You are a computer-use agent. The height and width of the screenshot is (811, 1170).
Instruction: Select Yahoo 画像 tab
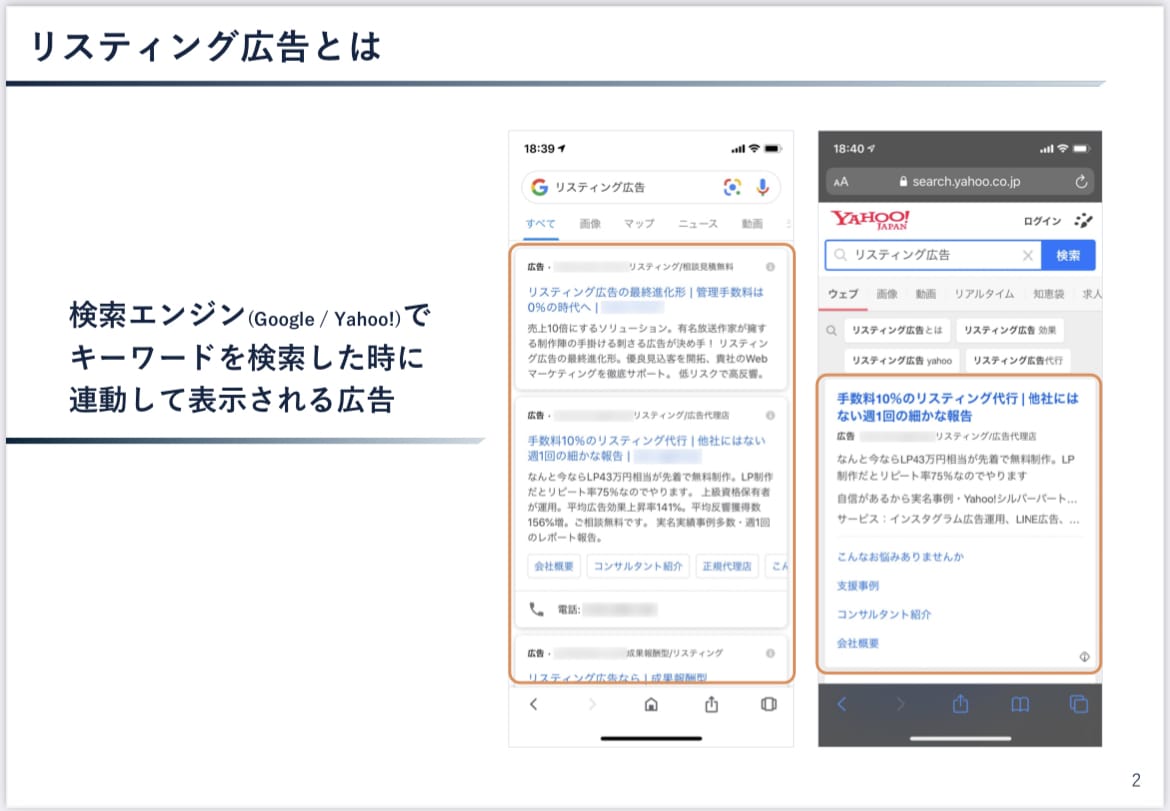pos(887,294)
